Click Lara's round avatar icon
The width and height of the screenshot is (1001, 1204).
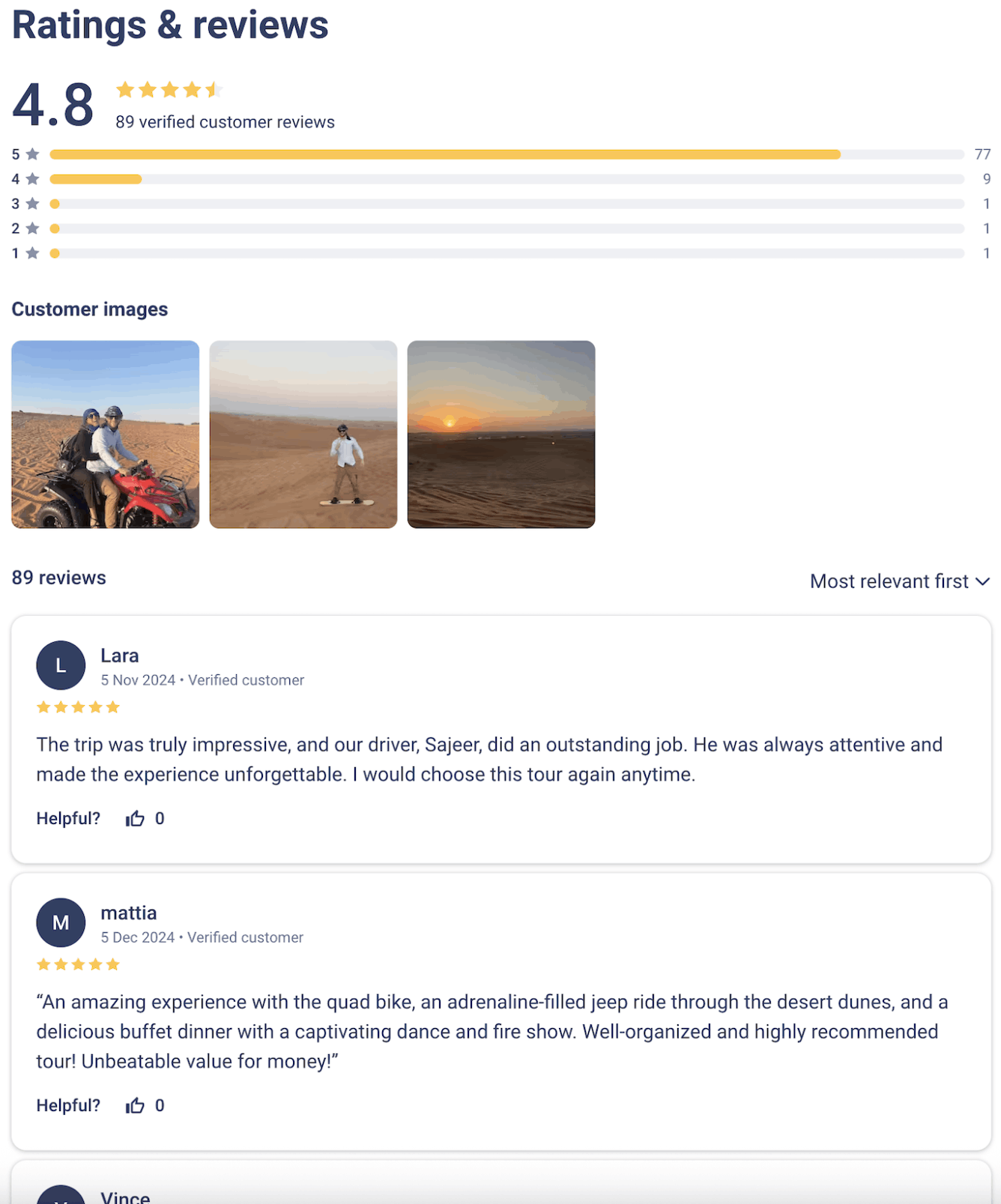[61, 665]
